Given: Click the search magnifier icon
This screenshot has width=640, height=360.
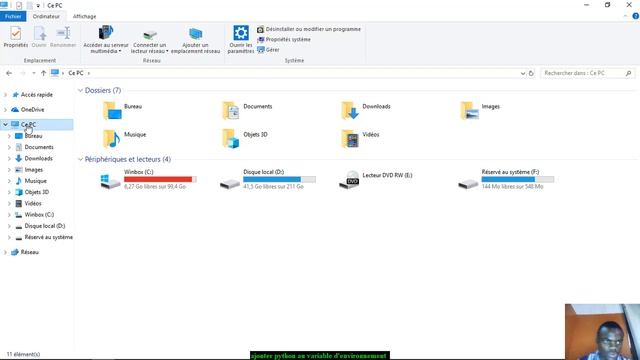Looking at the screenshot, I should click(x=629, y=73).
